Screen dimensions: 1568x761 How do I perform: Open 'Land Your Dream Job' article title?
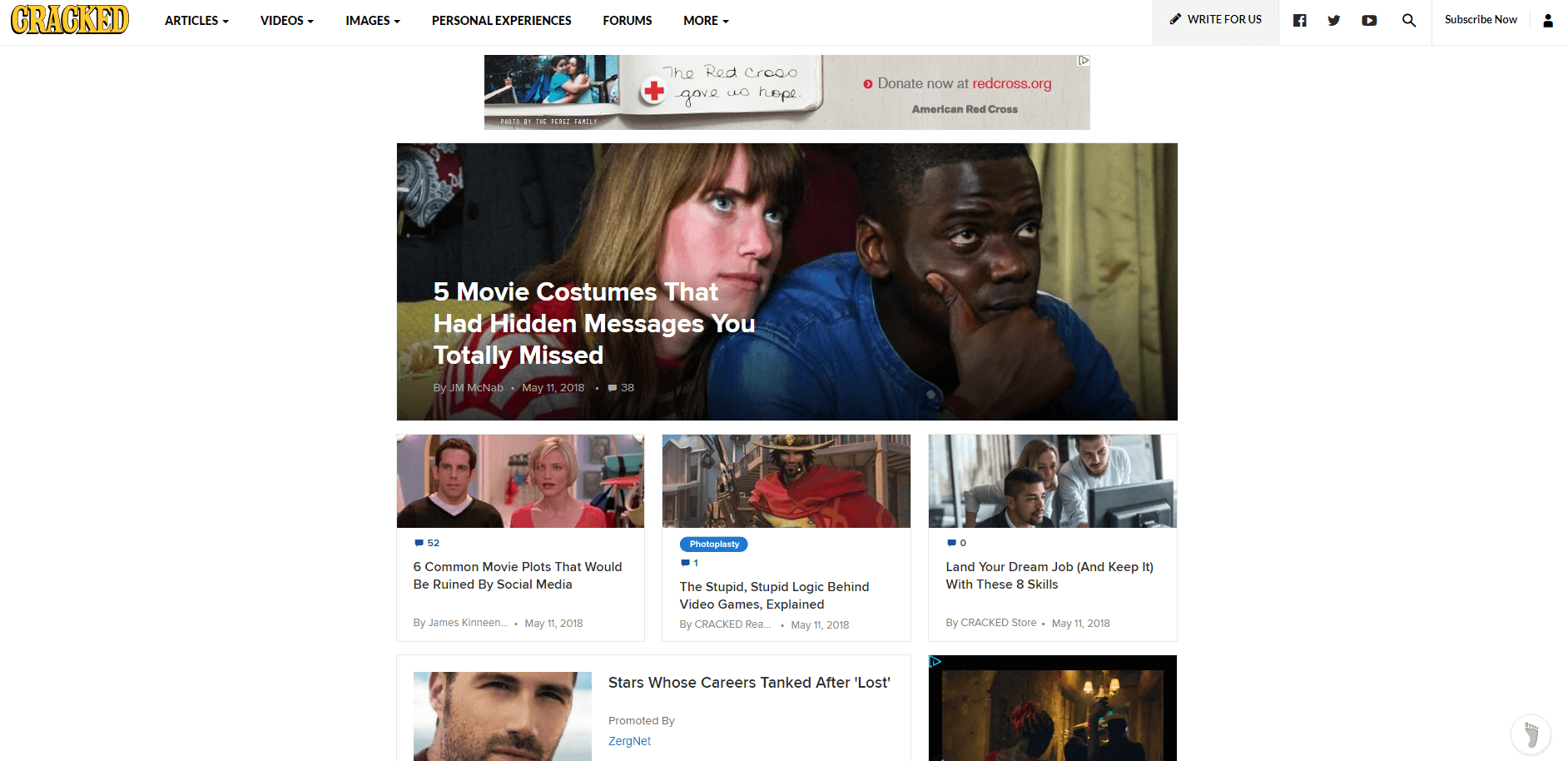tap(1049, 575)
